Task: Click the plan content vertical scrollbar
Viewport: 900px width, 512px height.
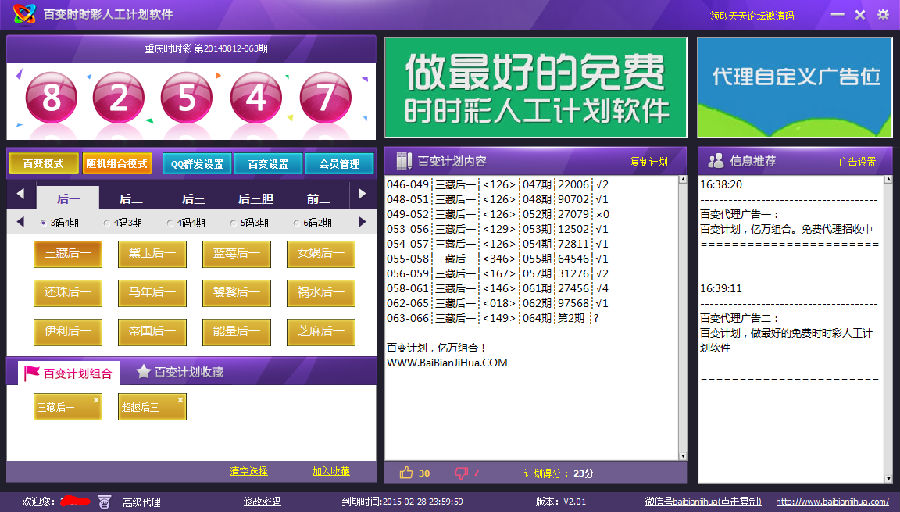Action: point(682,317)
